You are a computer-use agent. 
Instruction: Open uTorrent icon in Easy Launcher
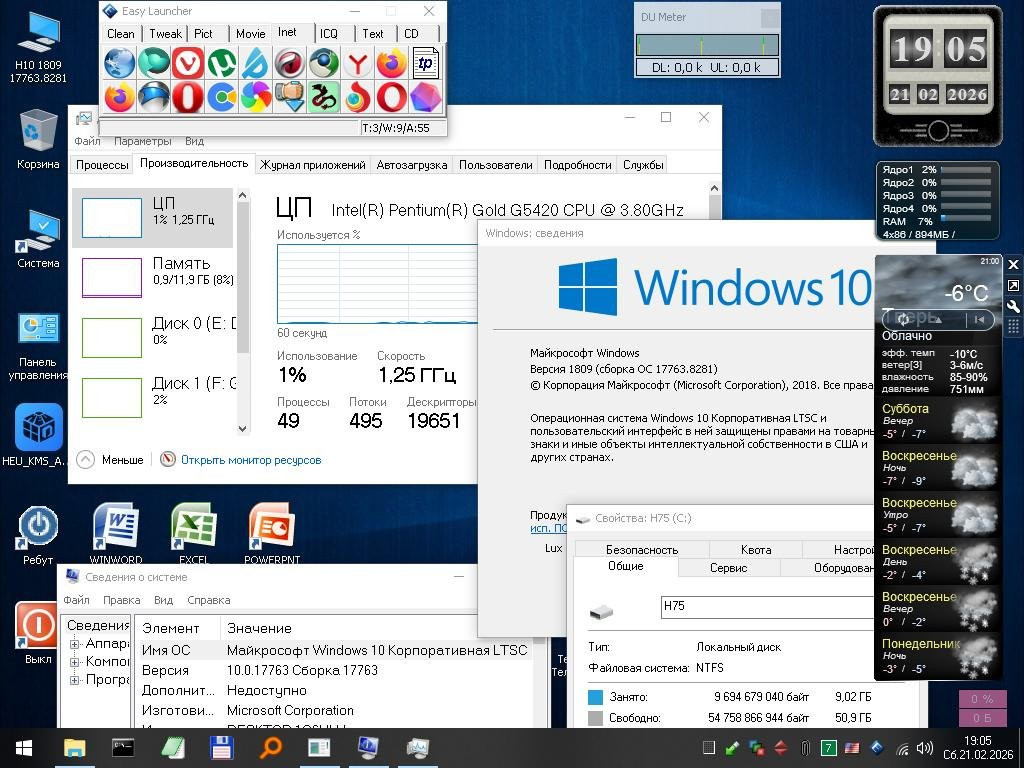pyautogui.click(x=221, y=63)
